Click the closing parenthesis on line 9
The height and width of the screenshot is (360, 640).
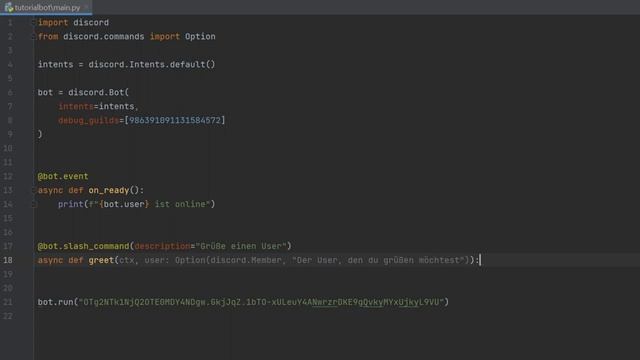(x=40, y=134)
